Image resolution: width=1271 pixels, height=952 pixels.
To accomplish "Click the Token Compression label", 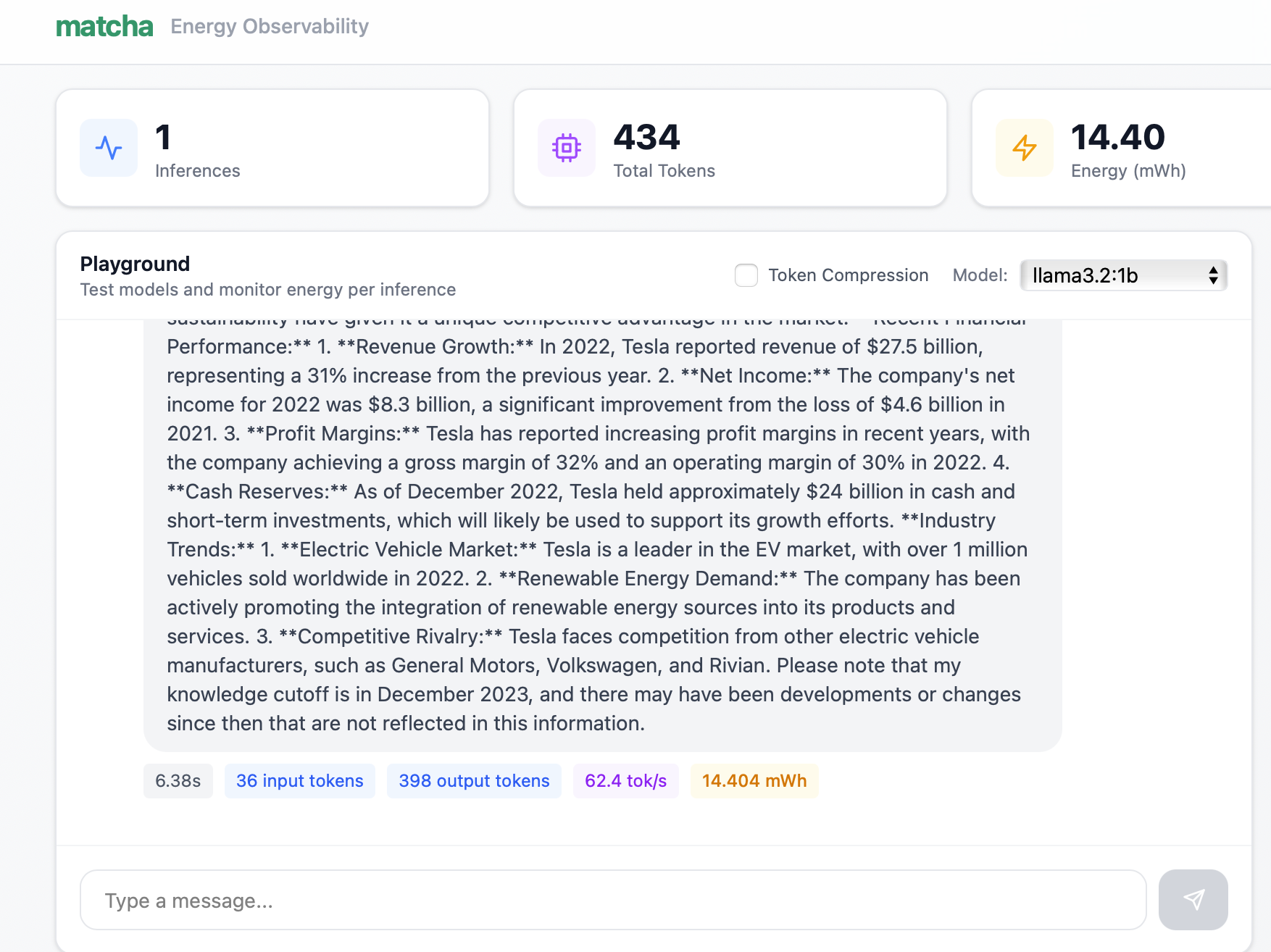I will (x=848, y=275).
